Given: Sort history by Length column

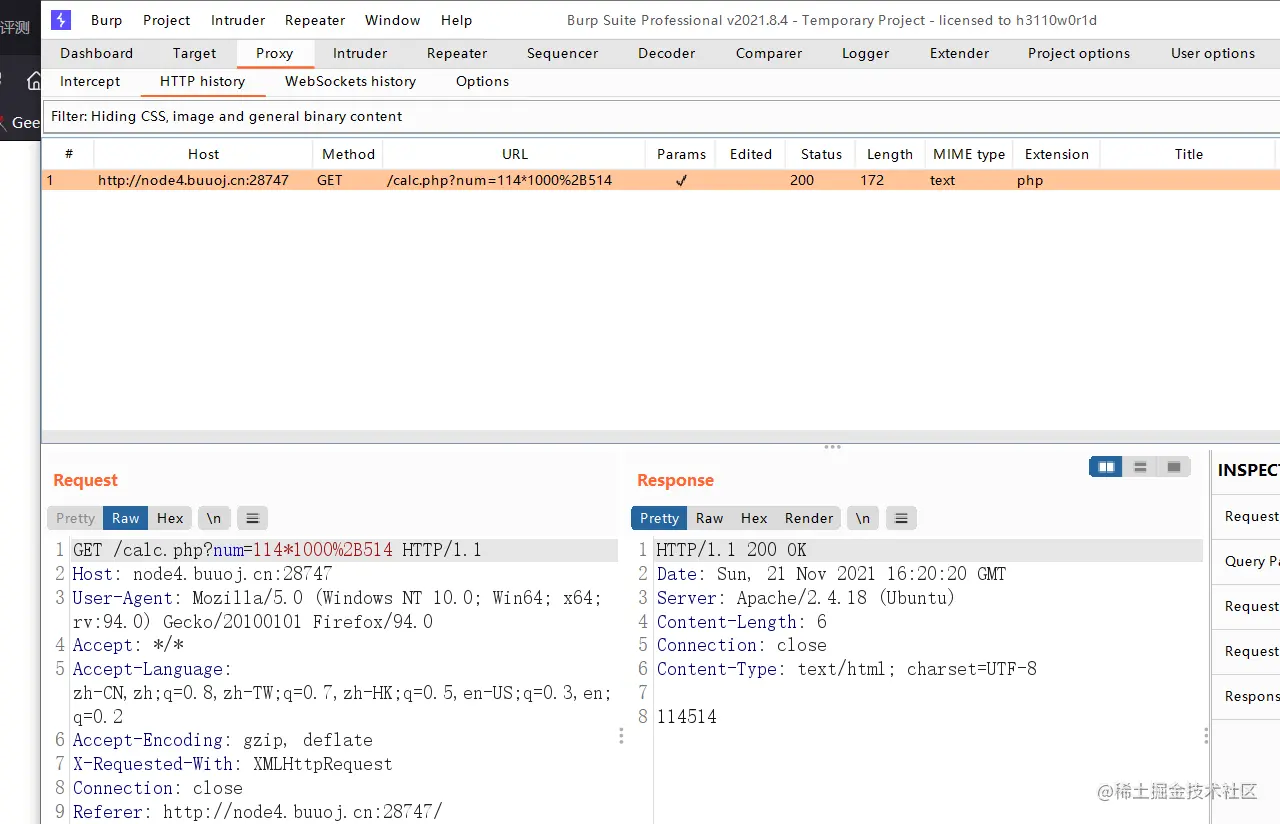Looking at the screenshot, I should coord(890,154).
